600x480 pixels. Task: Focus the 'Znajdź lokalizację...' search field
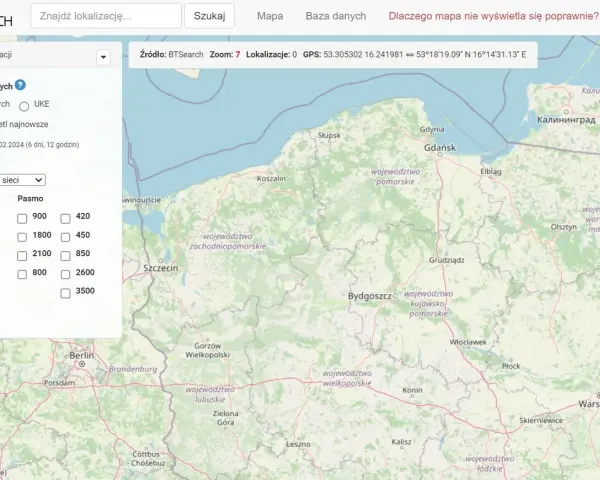tap(106, 16)
